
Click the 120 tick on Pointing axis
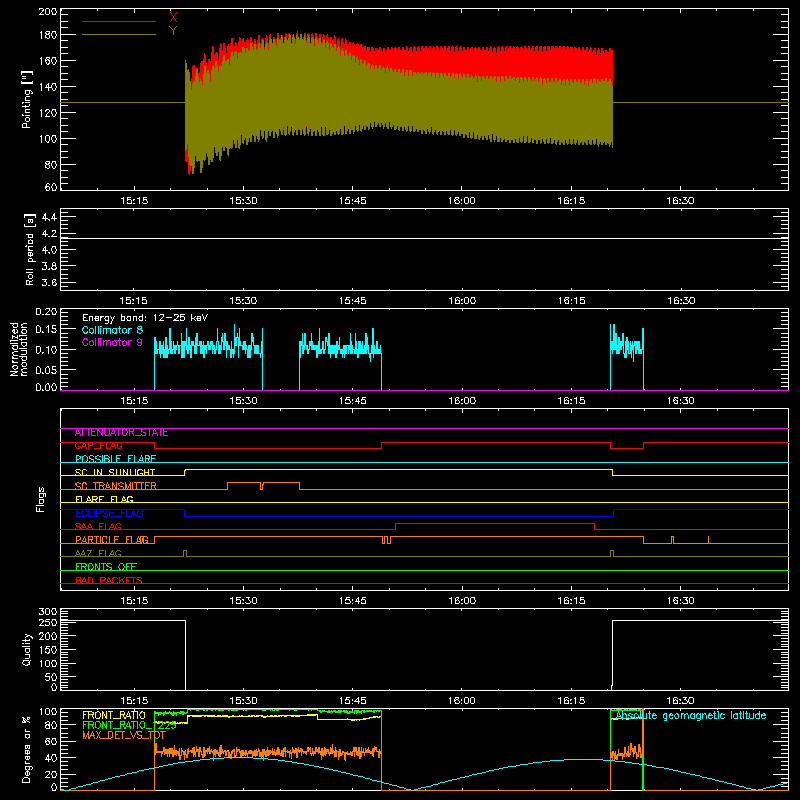[x=48, y=113]
